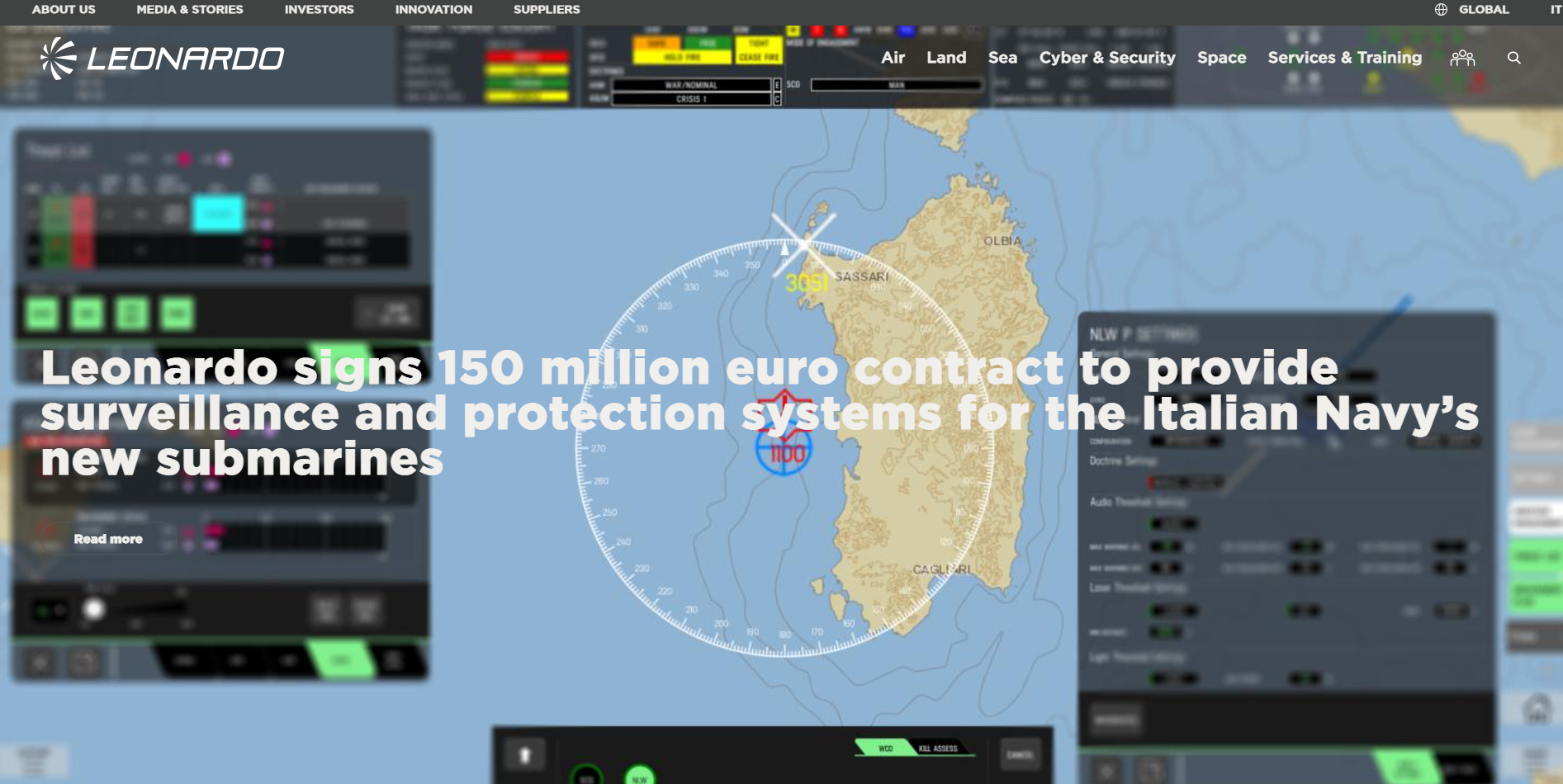Click the people group icon
Image resolution: width=1563 pixels, height=784 pixels.
coord(1462,58)
